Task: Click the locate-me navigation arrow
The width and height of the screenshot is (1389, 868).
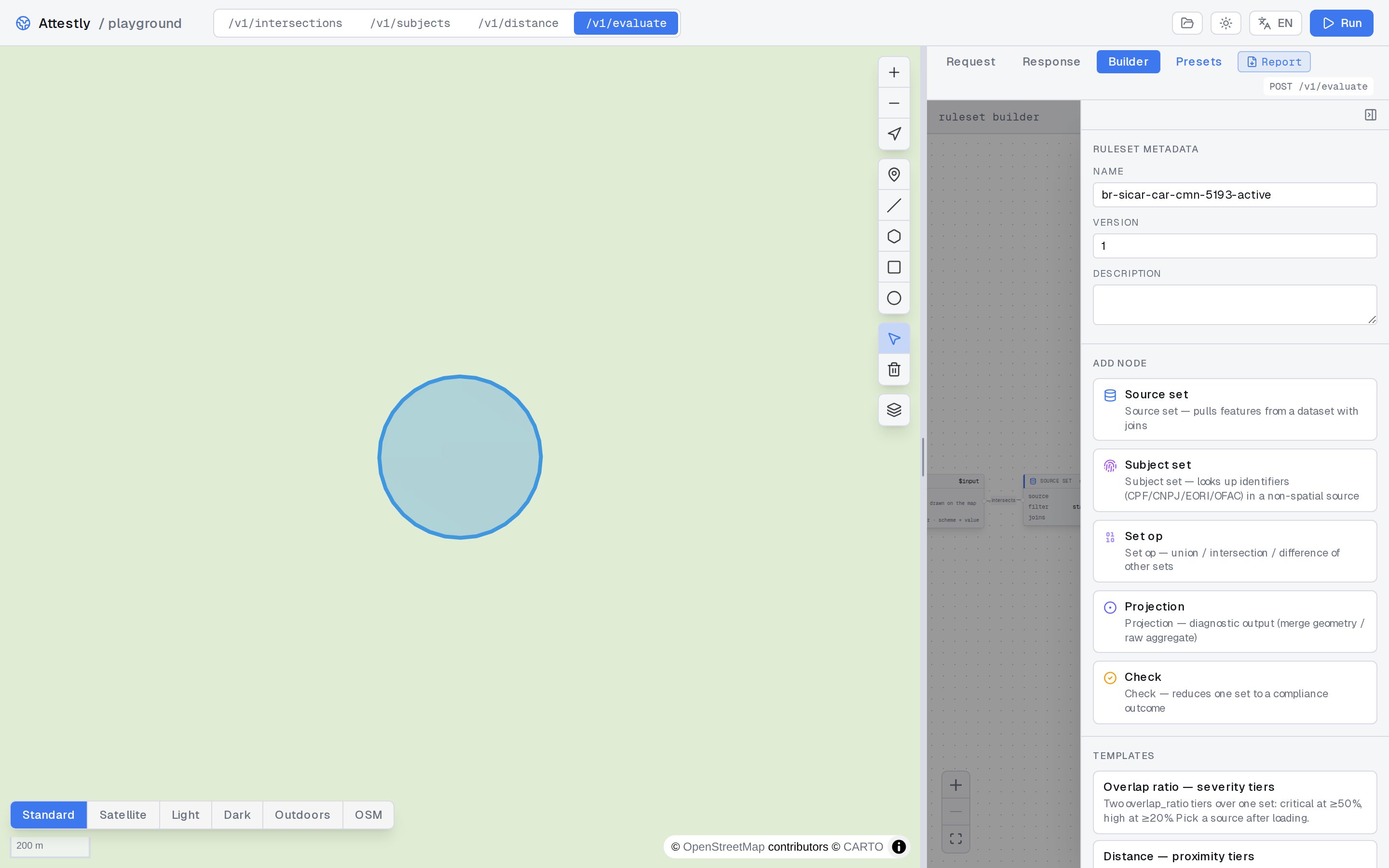Action: tap(894, 135)
